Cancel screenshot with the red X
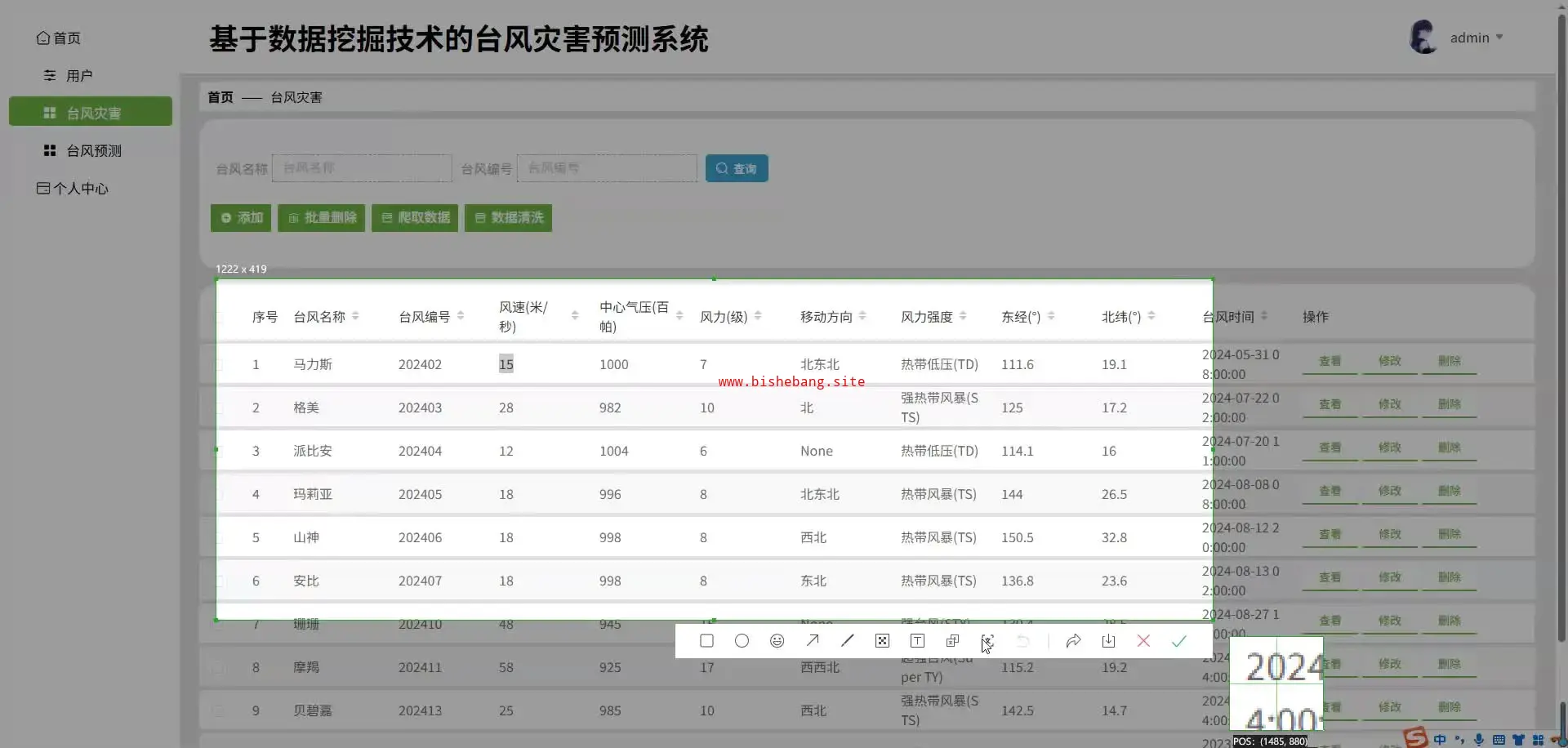Screen dimensions: 1568x748 pyautogui.click(x=1143, y=641)
